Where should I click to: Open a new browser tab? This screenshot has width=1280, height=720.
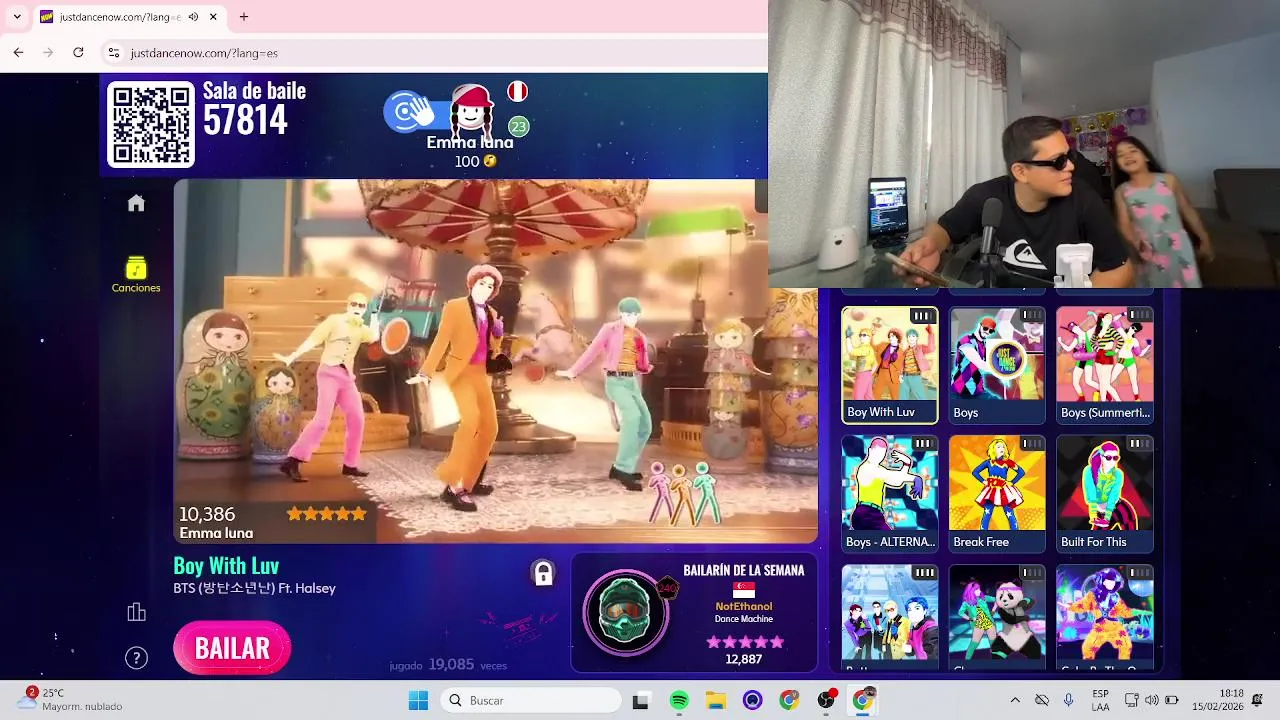(x=244, y=17)
